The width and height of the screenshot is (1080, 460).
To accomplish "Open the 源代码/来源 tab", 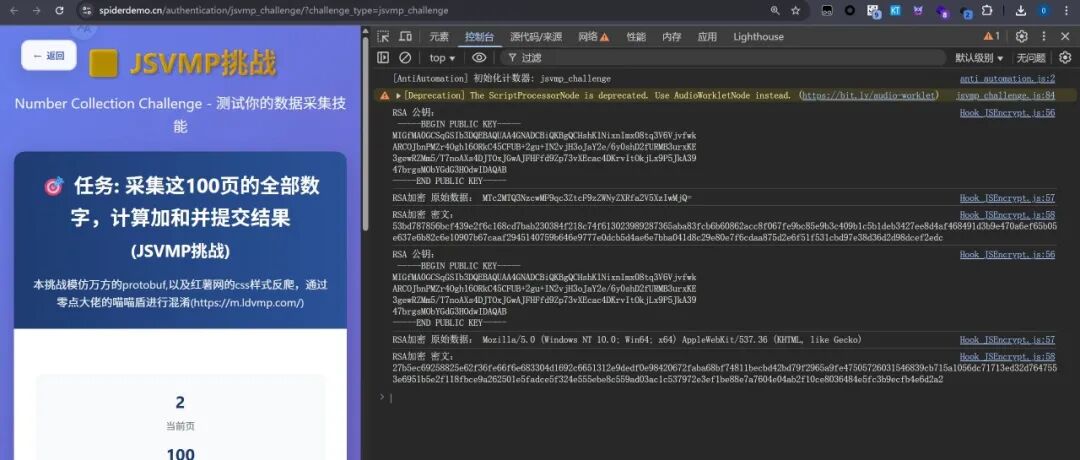I will 536,37.
